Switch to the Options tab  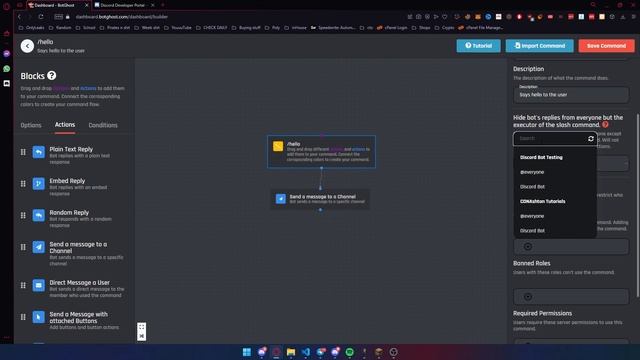[31, 125]
